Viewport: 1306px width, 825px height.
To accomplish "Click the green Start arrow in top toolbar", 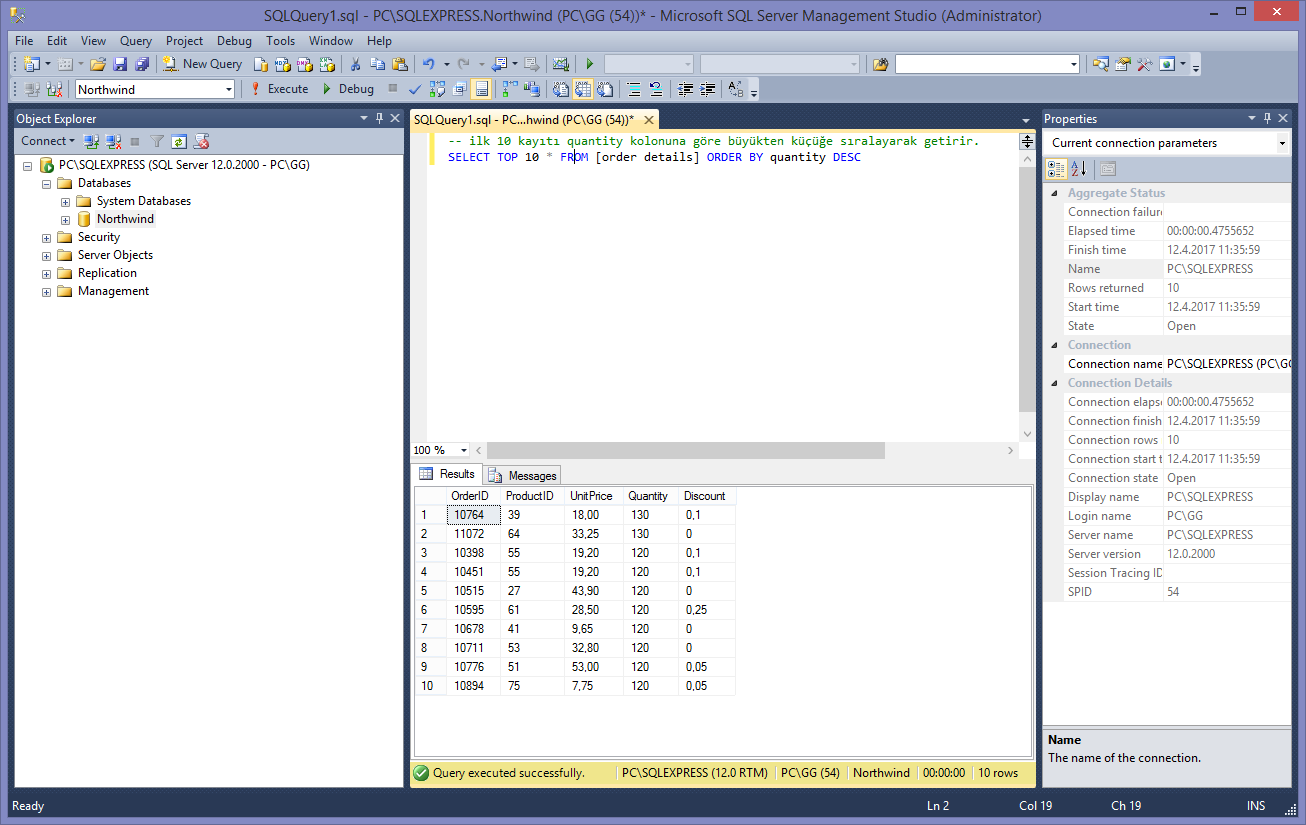I will coord(589,64).
